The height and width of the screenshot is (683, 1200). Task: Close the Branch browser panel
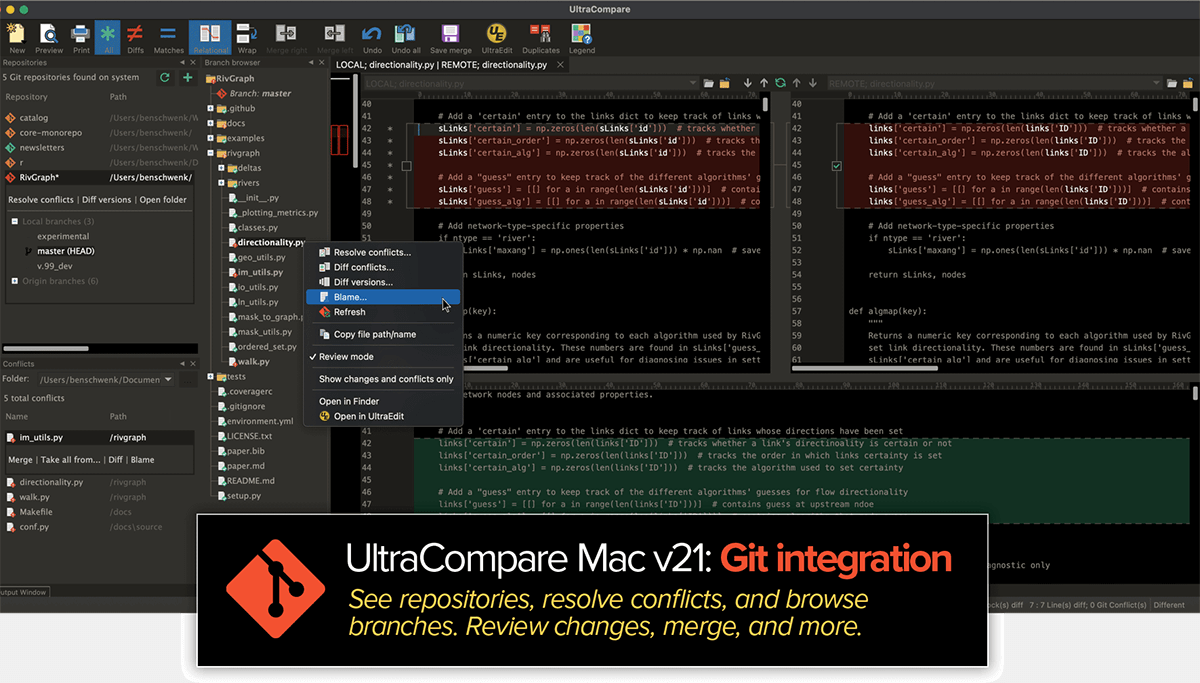pos(322,62)
